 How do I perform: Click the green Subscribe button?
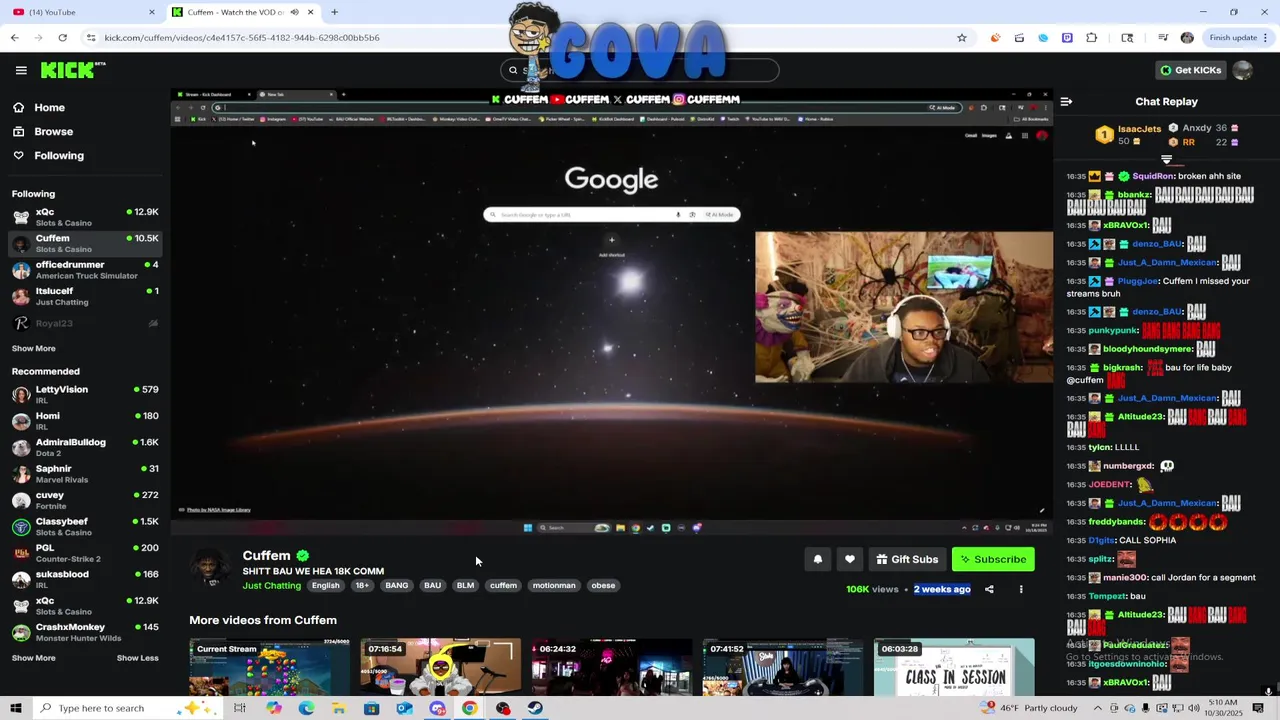(993, 560)
